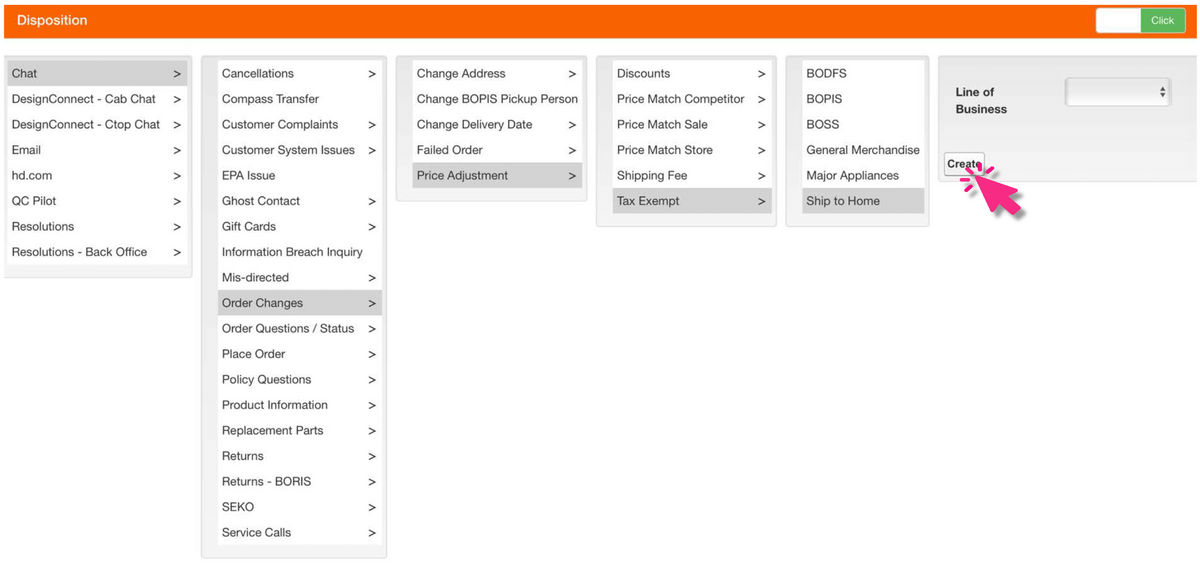1200x566 pixels.
Task: Expand the Gift Cards arrow
Action: [371, 227]
